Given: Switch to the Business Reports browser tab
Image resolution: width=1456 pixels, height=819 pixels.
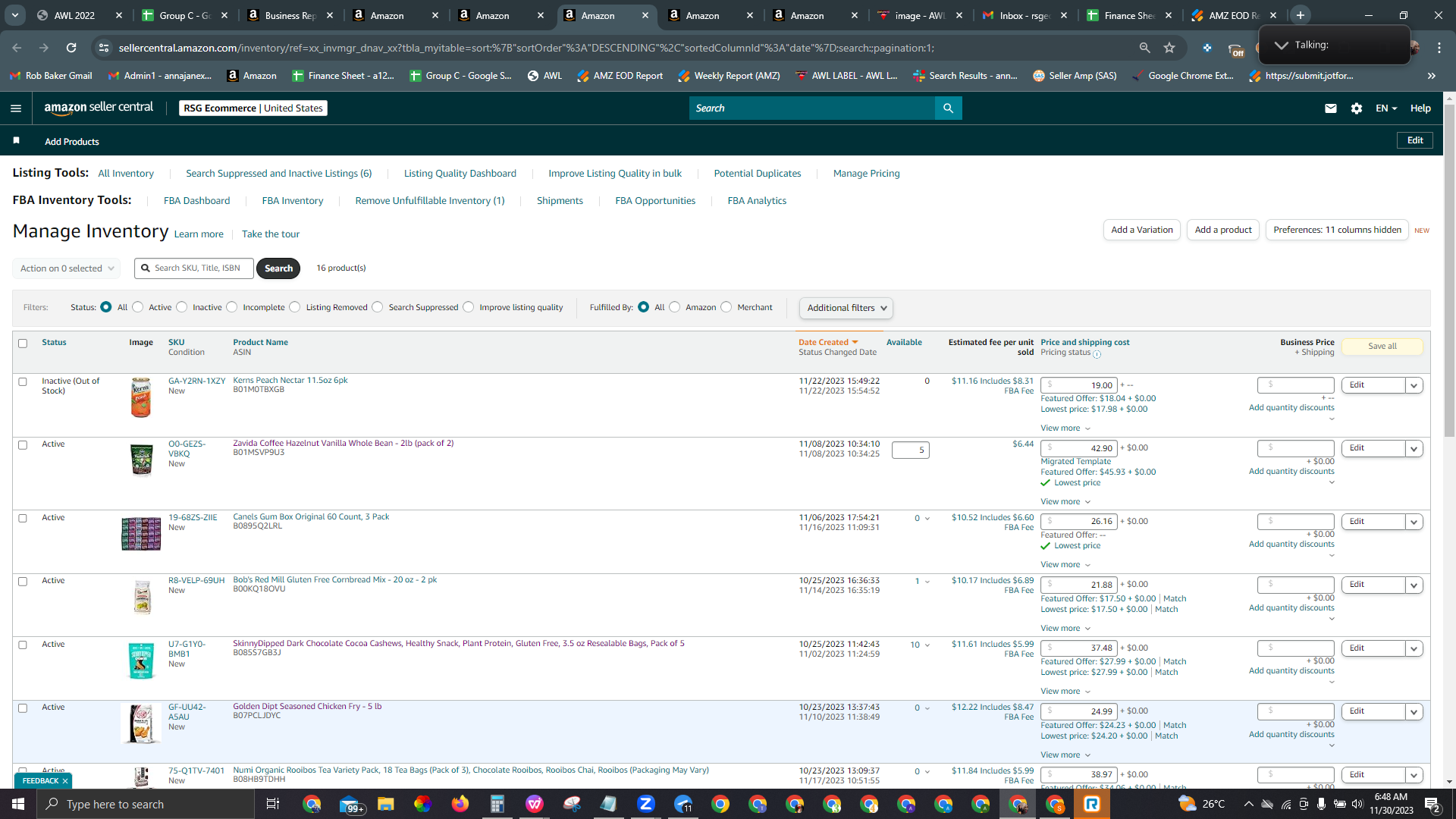Looking at the screenshot, I should [290, 15].
